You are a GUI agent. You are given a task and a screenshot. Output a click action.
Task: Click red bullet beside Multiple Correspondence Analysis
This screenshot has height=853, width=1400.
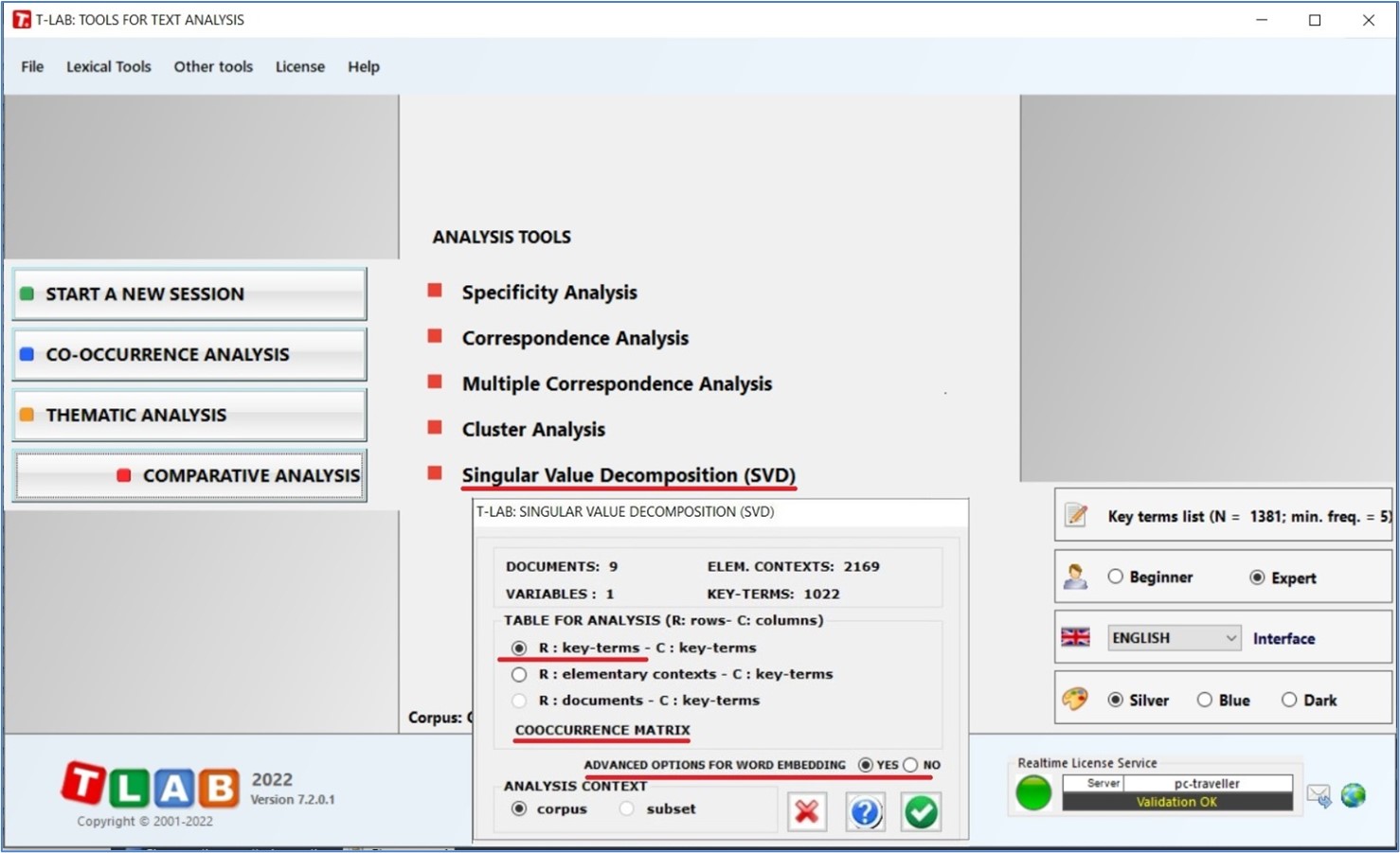coord(435,382)
